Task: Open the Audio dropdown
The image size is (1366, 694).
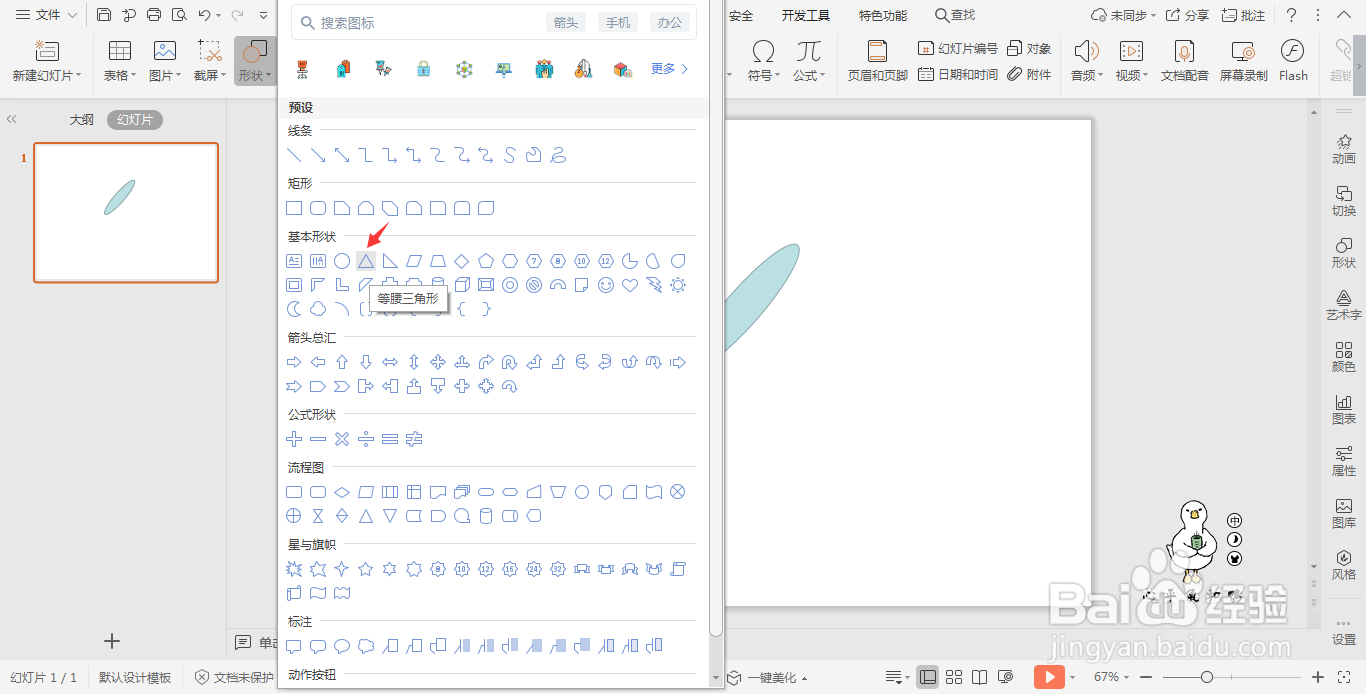Action: click(1087, 61)
